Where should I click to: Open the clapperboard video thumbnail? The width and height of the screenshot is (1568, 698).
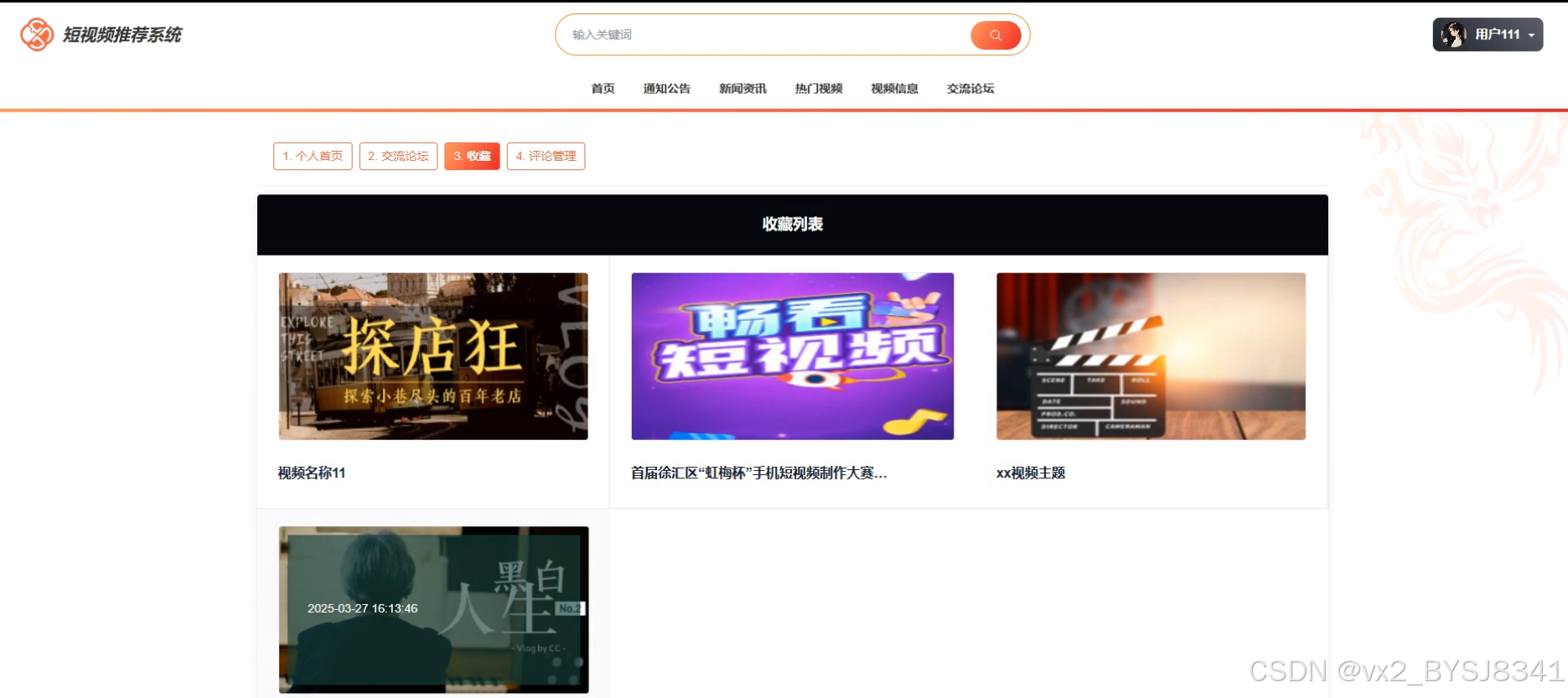click(1151, 356)
